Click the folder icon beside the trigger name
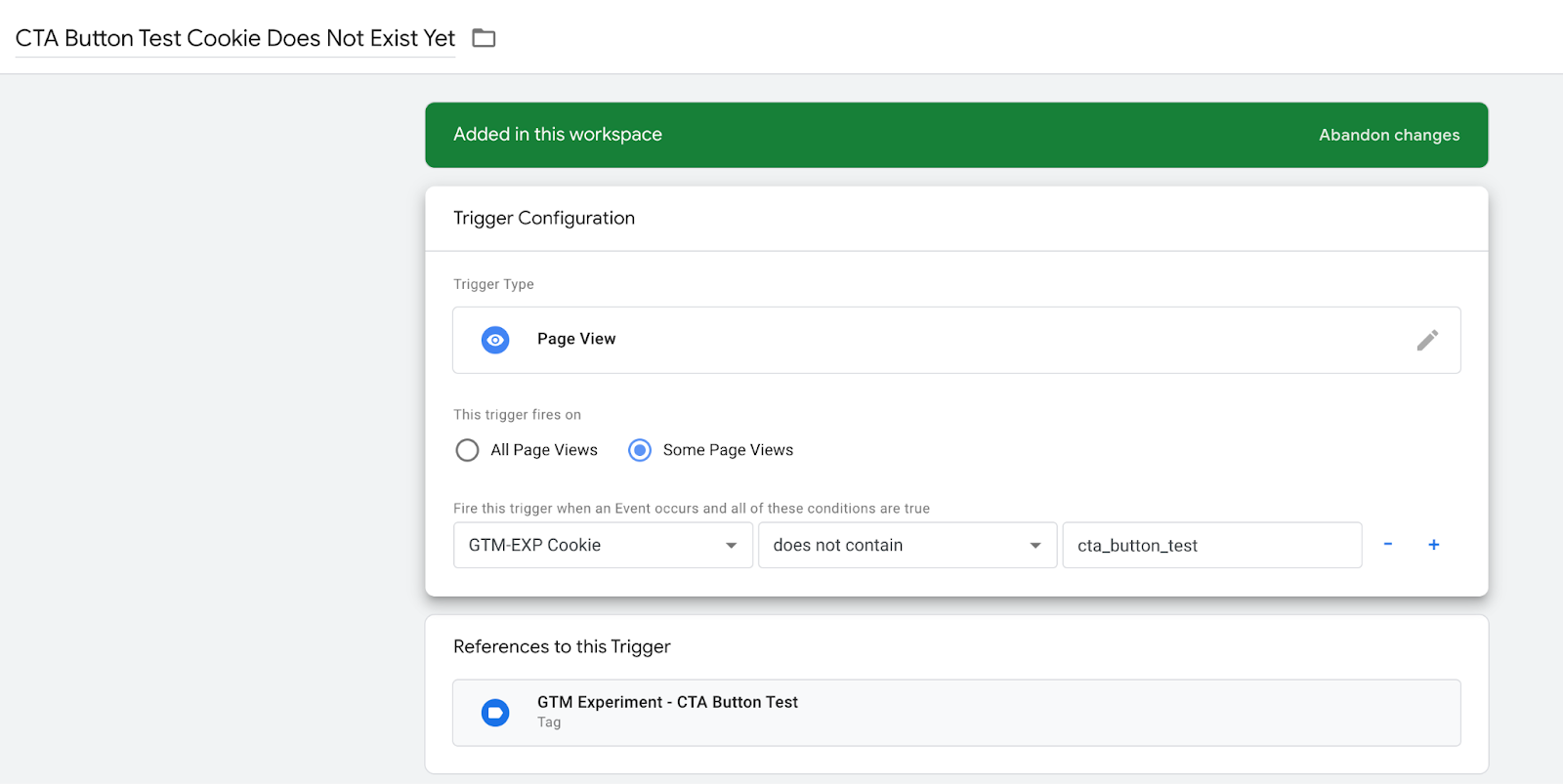This screenshot has height=784, width=1563. [484, 38]
